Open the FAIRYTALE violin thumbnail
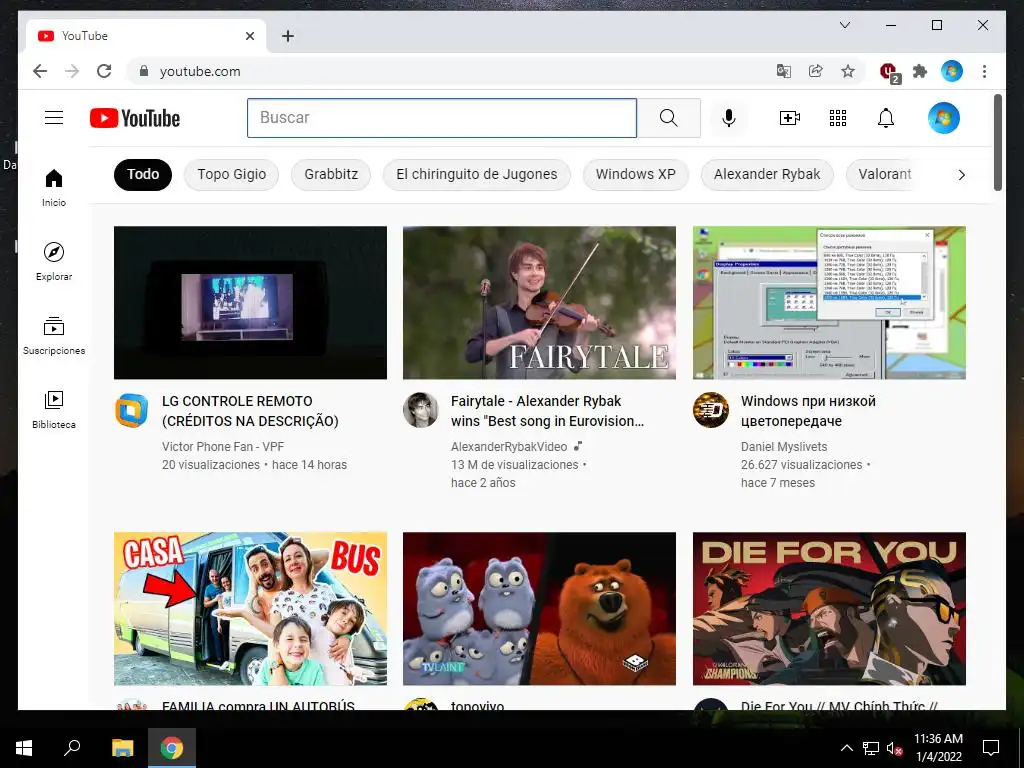Viewport: 1024px width, 768px height. point(539,302)
